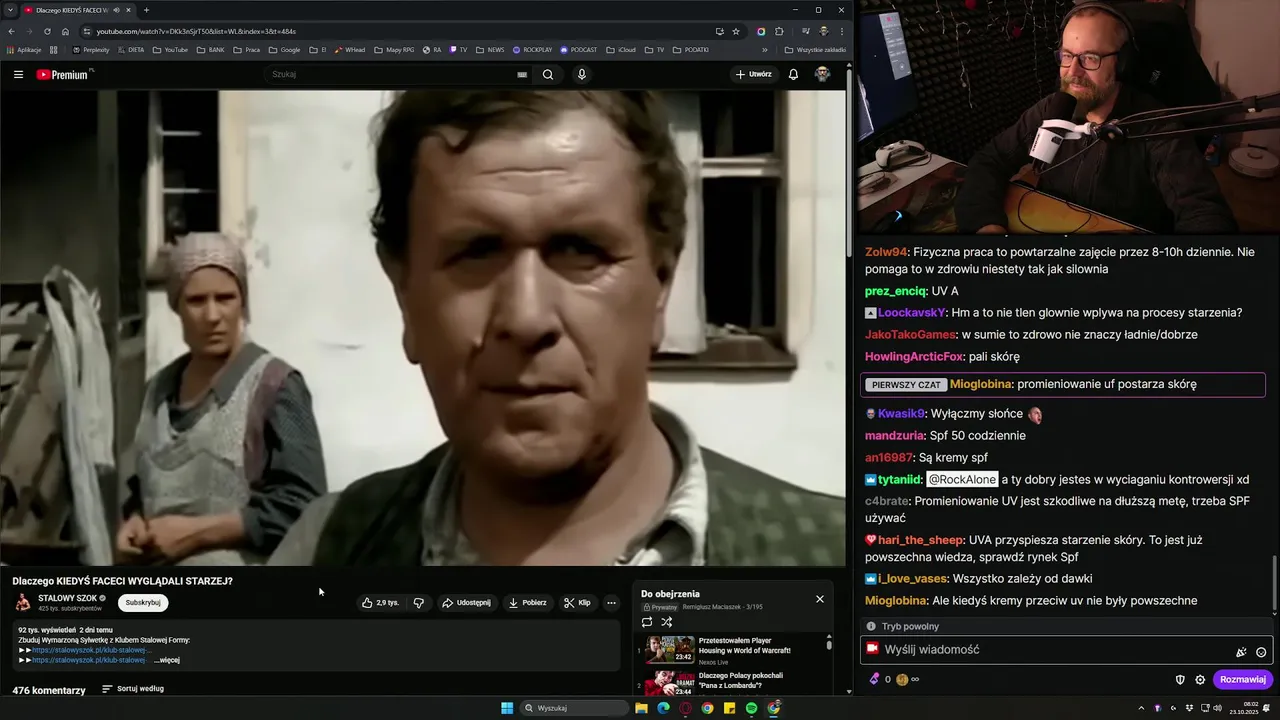This screenshot has width=1280, height=720.
Task: Open the Windows Start menu
Action: click(x=507, y=708)
